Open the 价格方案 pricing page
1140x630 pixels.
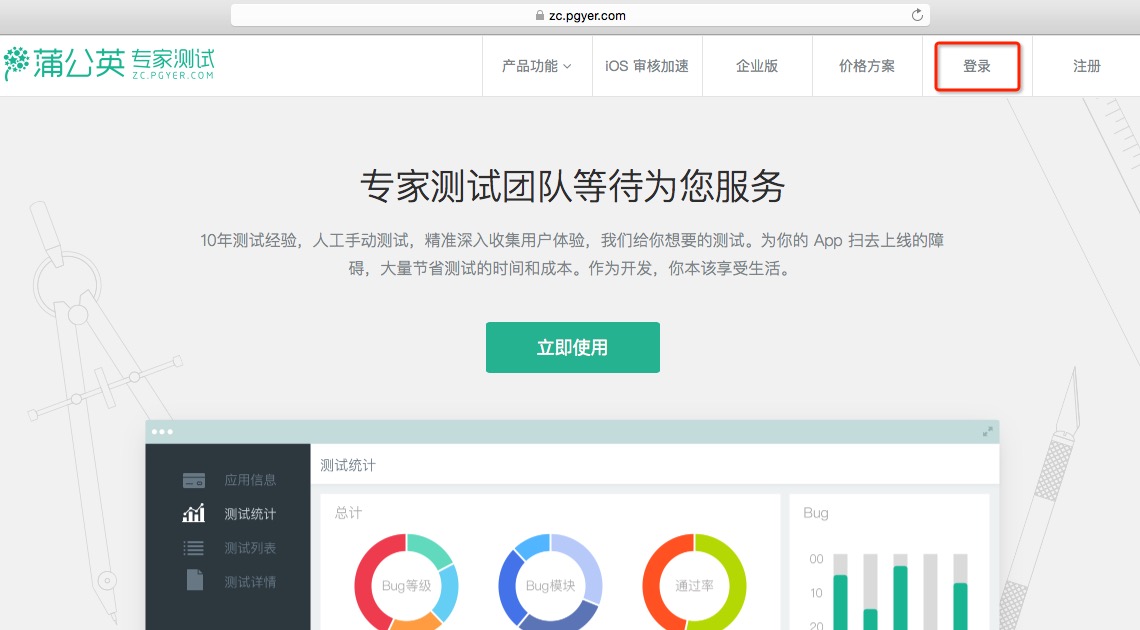click(x=867, y=66)
